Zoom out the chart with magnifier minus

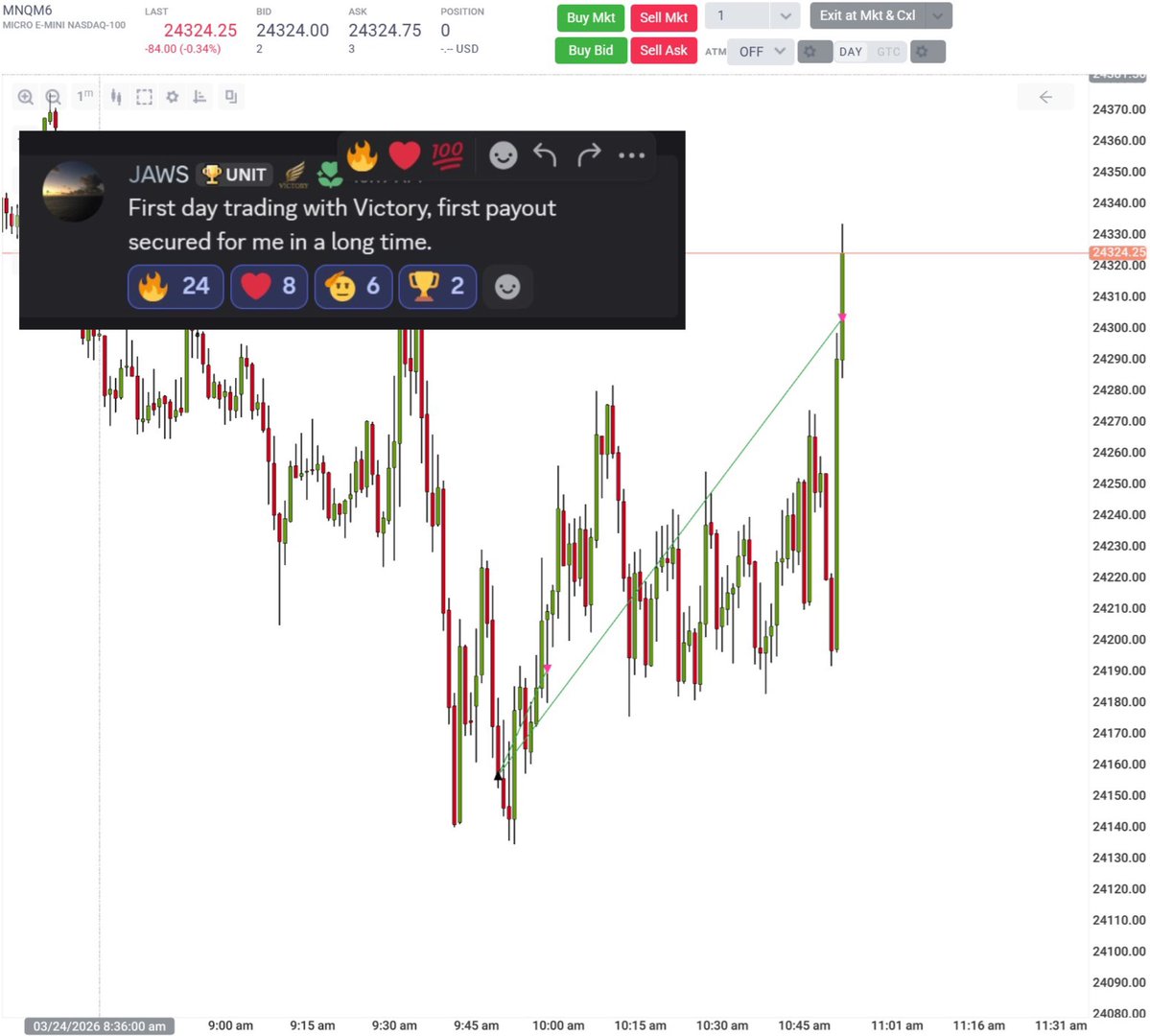point(54,97)
